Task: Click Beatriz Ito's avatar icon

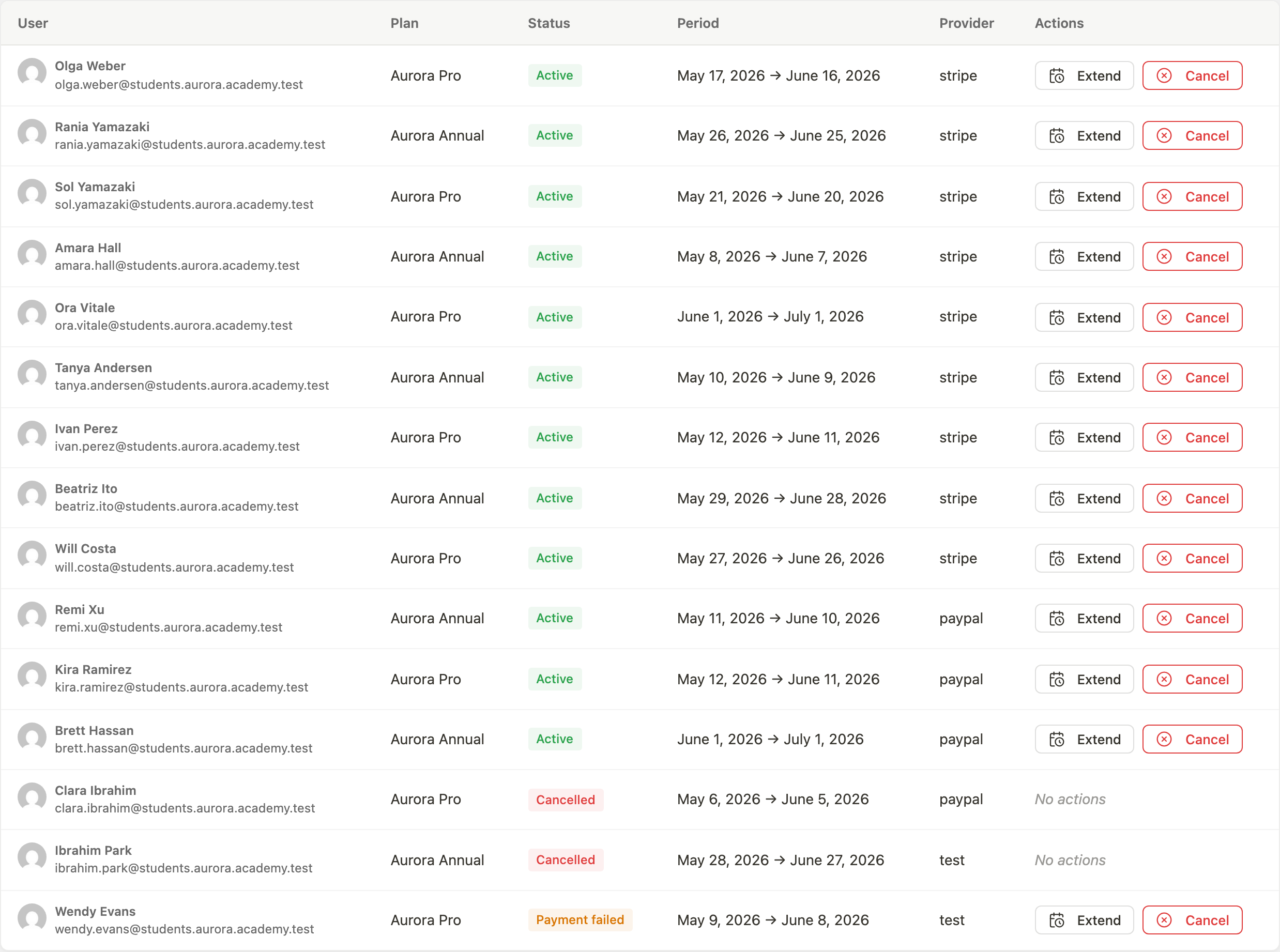Action: (x=32, y=495)
